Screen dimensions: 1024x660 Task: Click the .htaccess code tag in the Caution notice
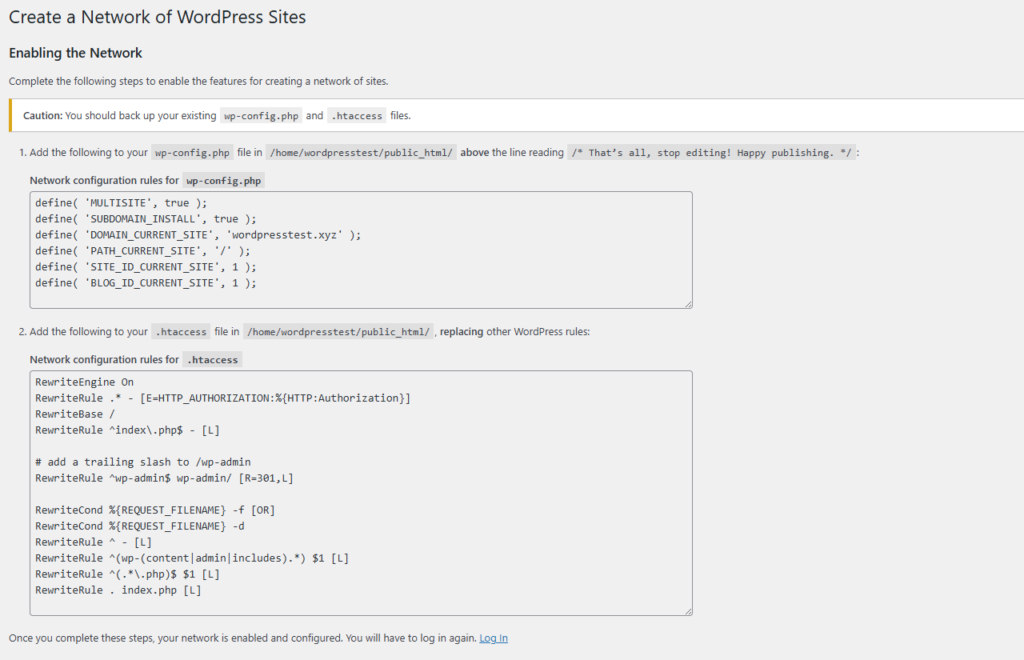tap(357, 116)
